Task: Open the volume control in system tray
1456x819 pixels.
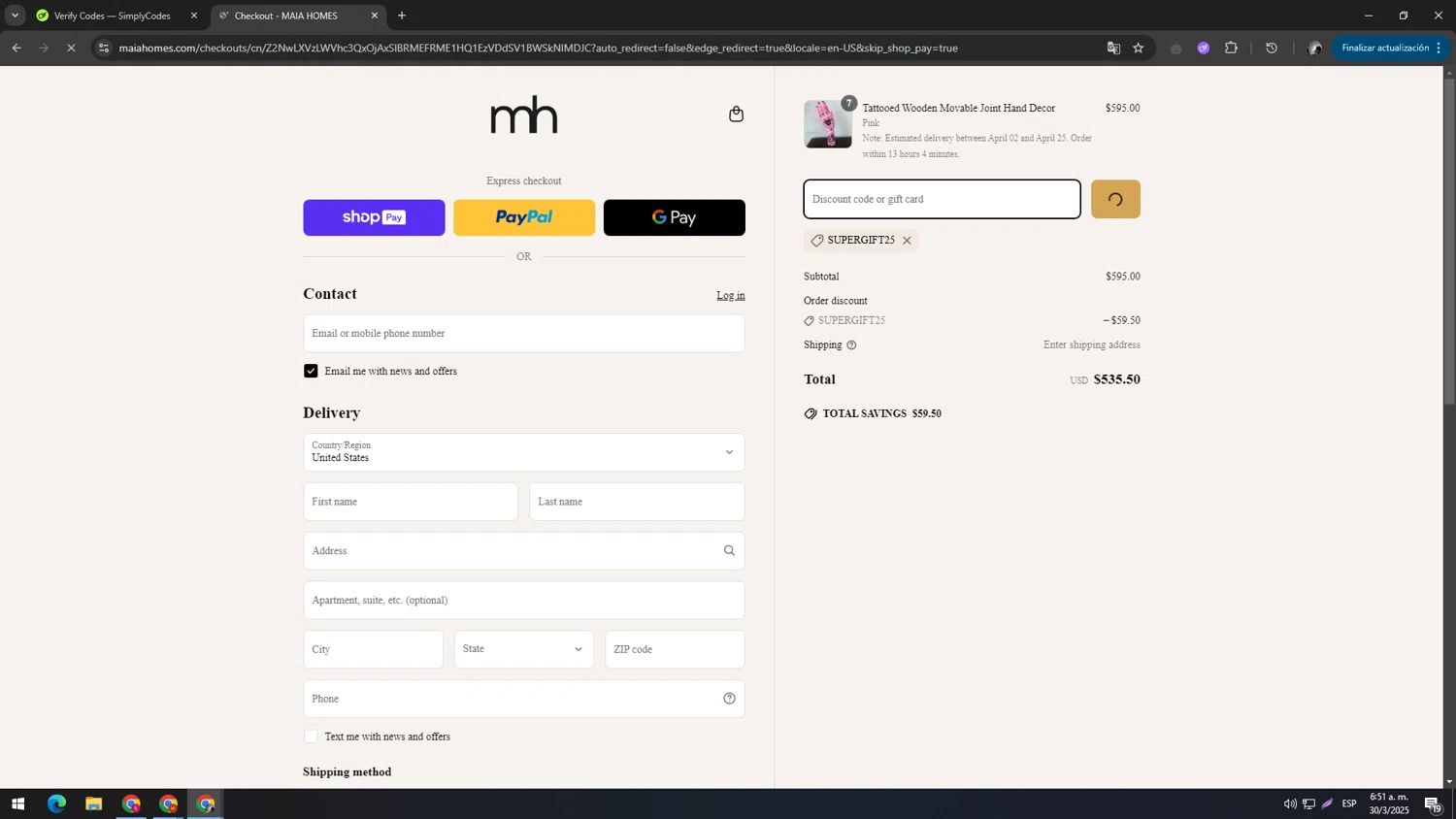Action: tap(1290, 804)
